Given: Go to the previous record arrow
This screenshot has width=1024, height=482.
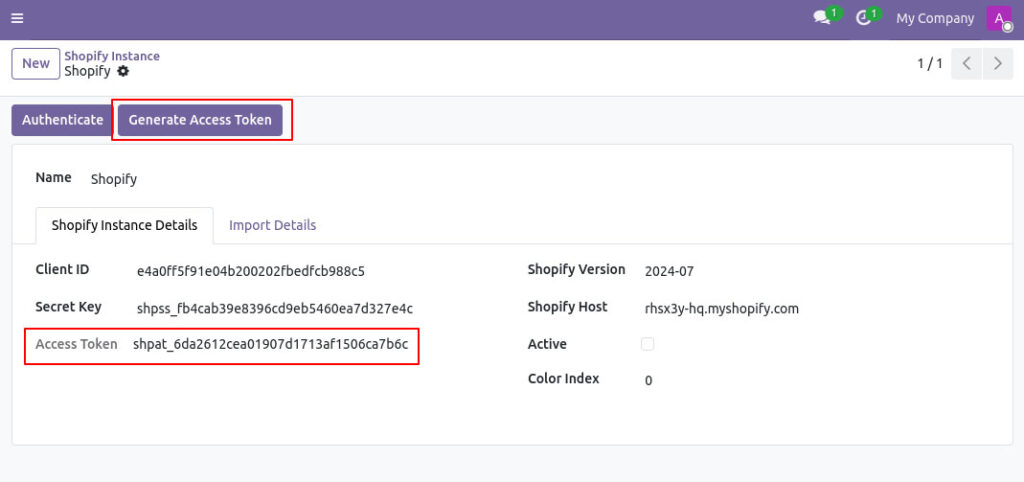Looking at the screenshot, I should tap(966, 64).
